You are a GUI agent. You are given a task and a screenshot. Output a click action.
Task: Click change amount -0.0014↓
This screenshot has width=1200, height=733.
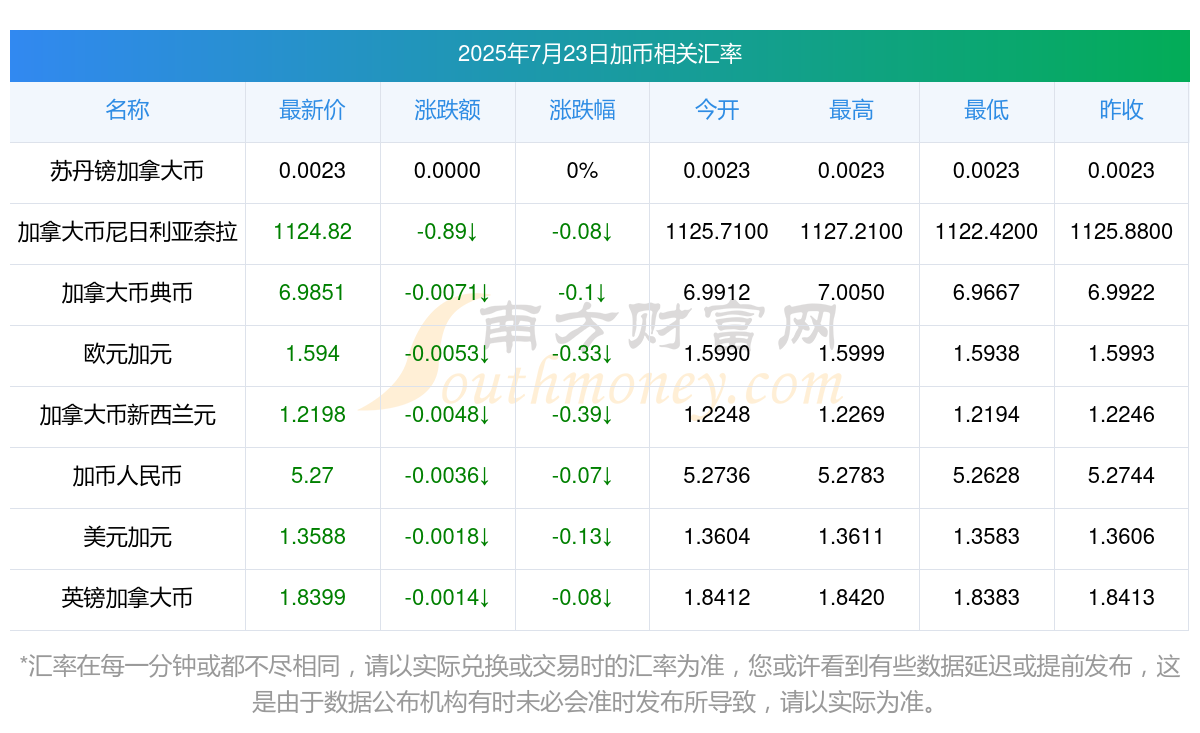pos(447,598)
